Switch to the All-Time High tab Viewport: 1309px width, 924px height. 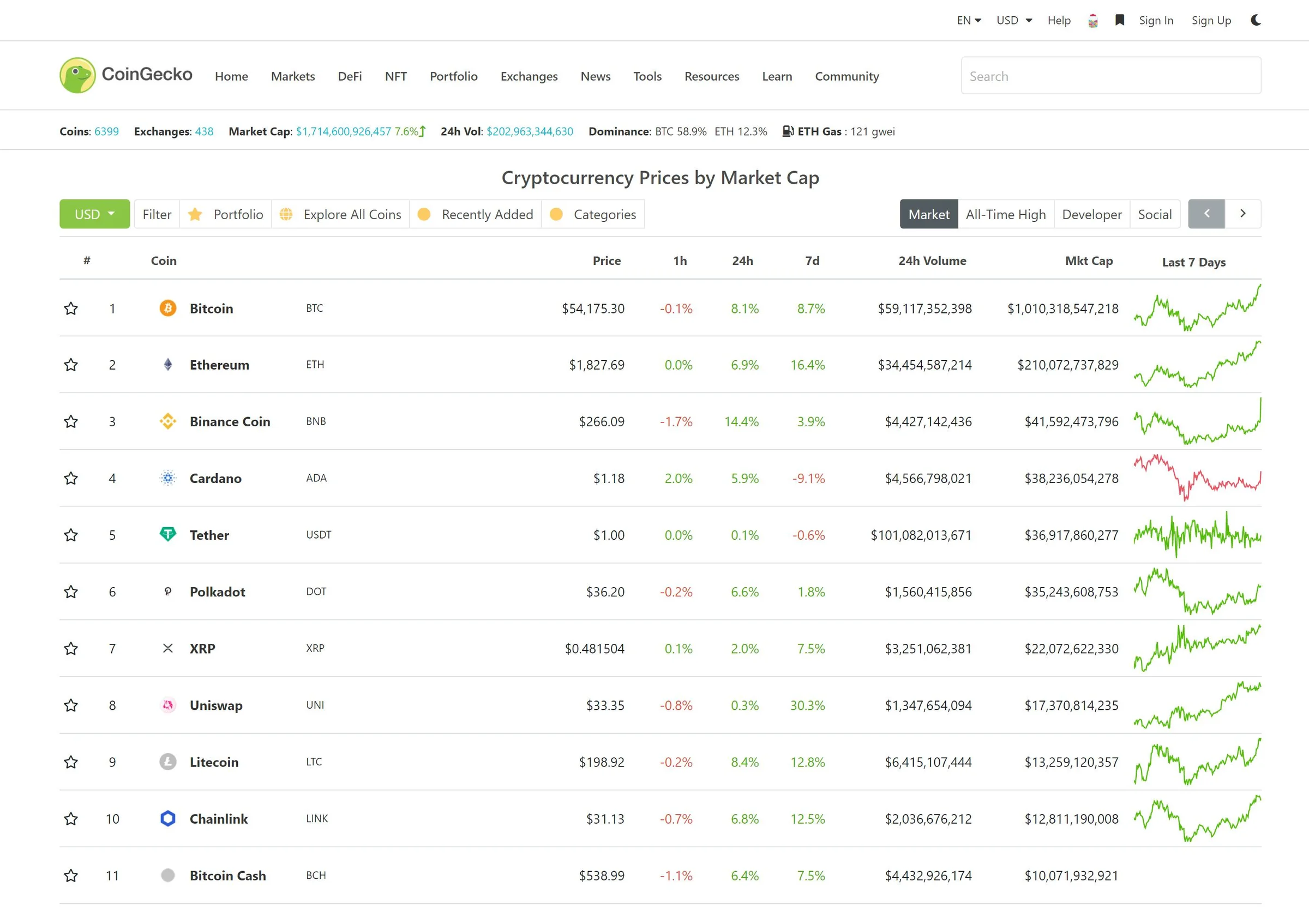1006,214
